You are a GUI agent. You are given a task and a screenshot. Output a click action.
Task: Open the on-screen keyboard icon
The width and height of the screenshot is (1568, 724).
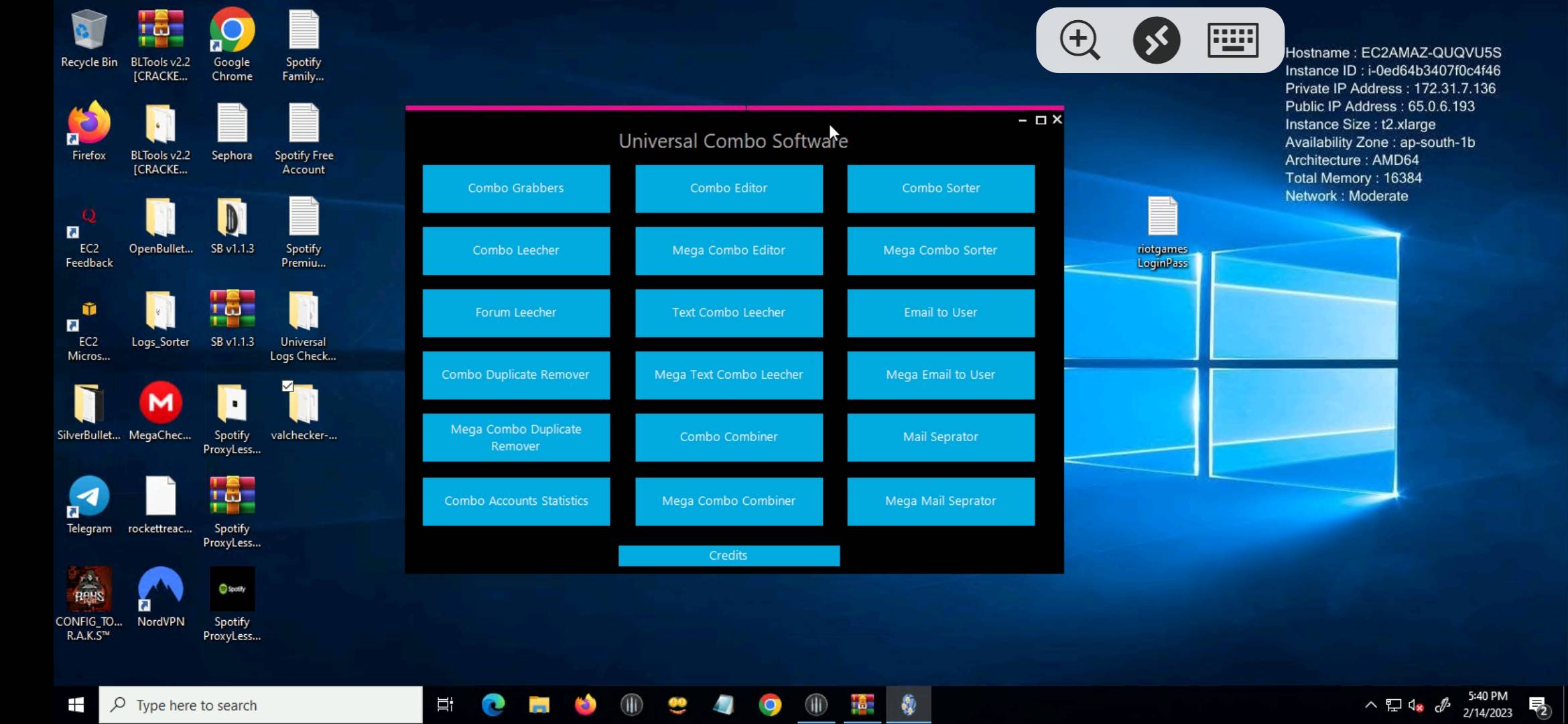point(1233,40)
